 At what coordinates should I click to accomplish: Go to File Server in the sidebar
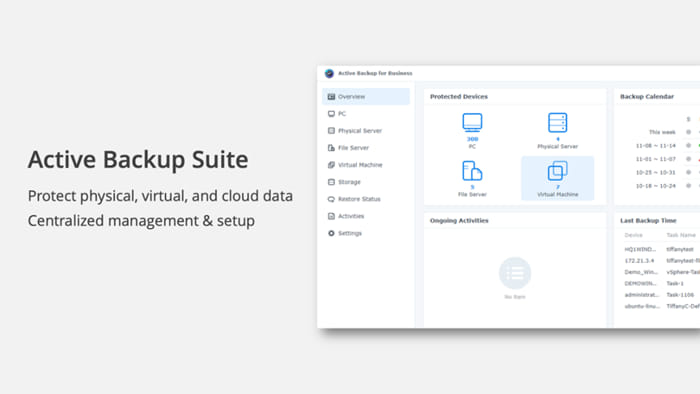[x=366, y=148]
